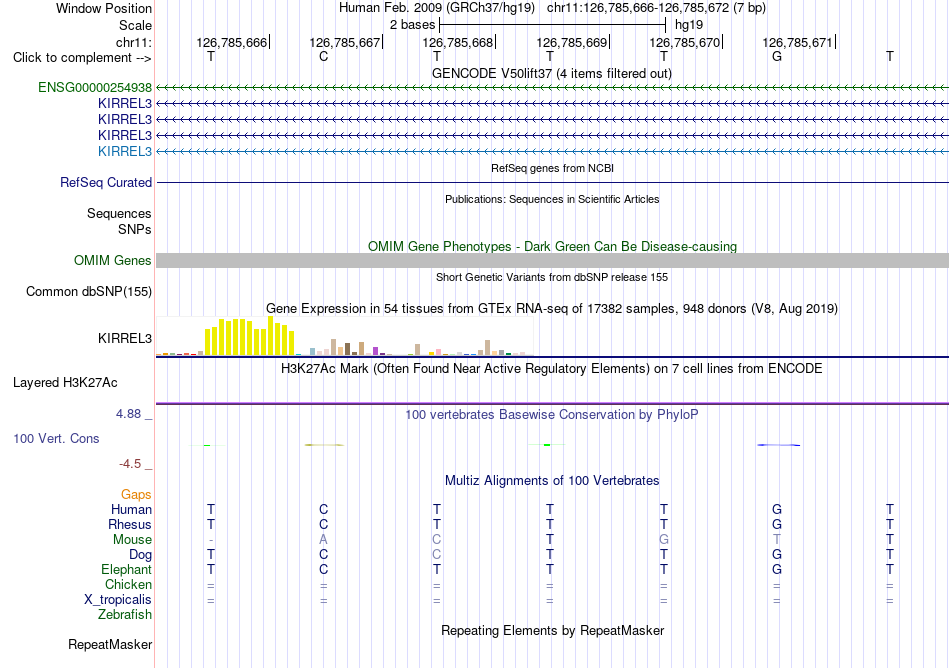Click the RepeatMasker track label

point(110,644)
